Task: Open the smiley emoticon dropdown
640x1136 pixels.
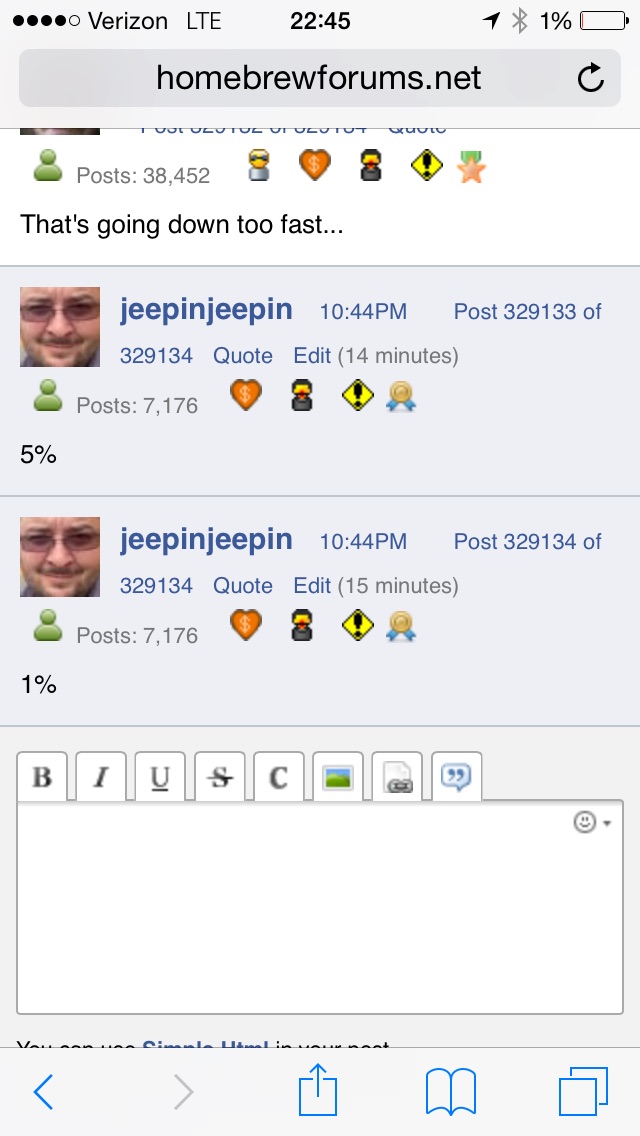Action: point(591,822)
